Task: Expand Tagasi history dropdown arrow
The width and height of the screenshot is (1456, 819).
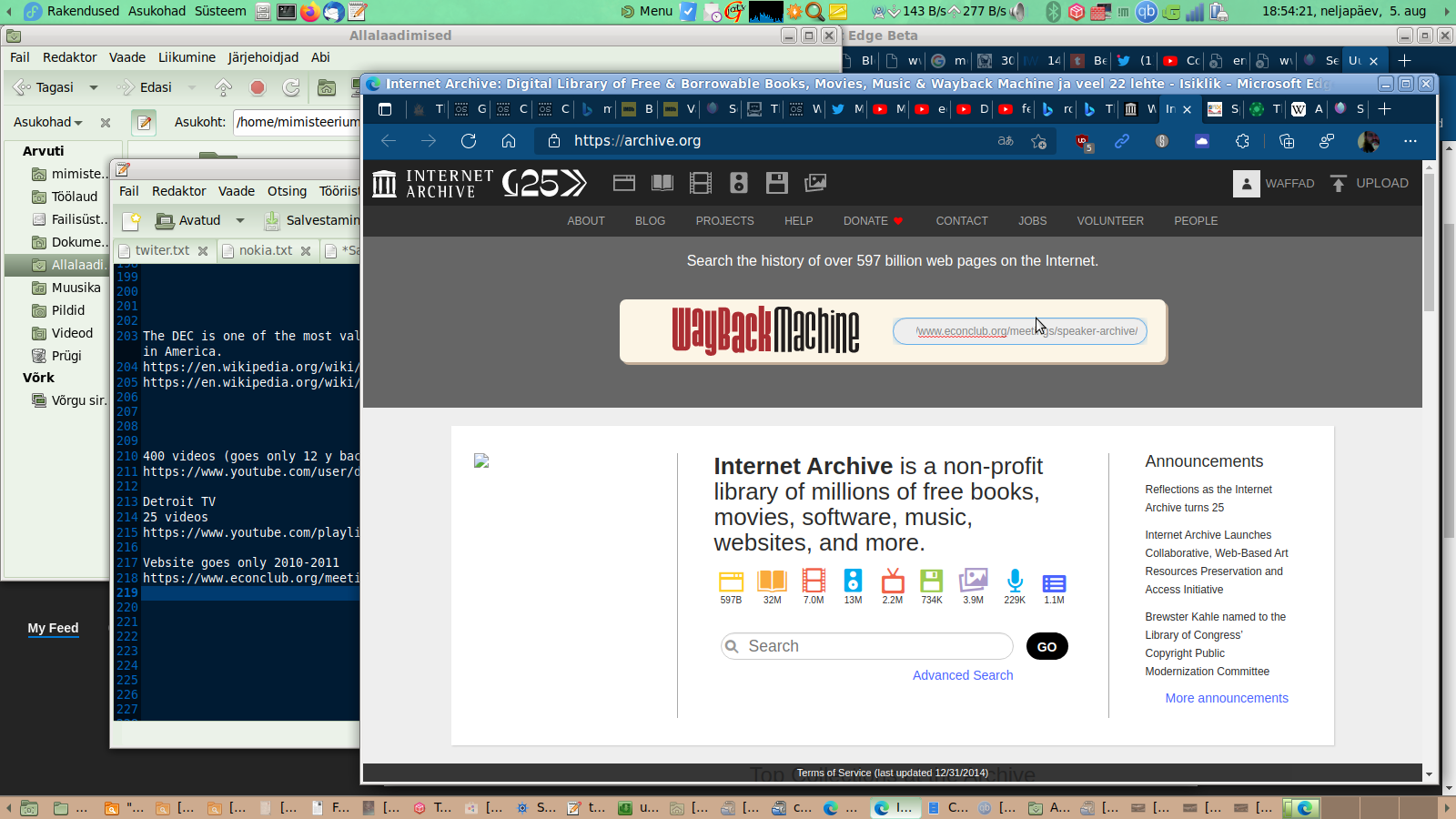Action: pos(93,87)
